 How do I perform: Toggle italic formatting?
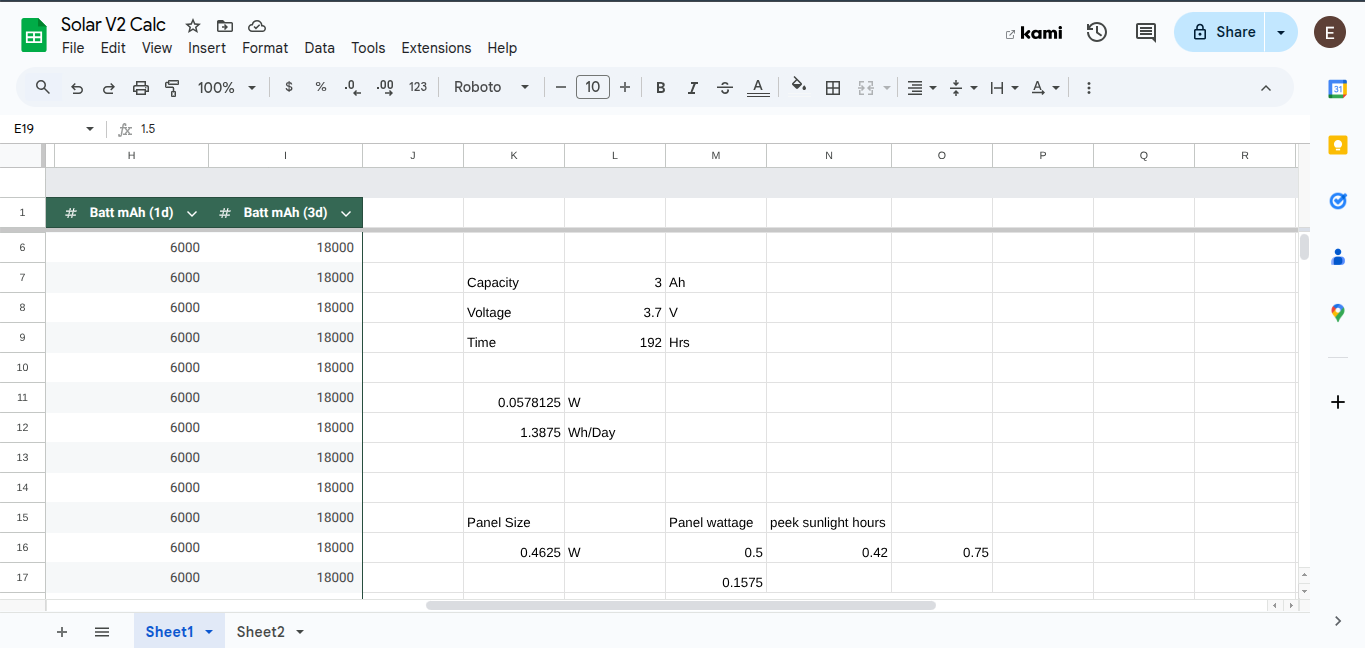coord(692,88)
